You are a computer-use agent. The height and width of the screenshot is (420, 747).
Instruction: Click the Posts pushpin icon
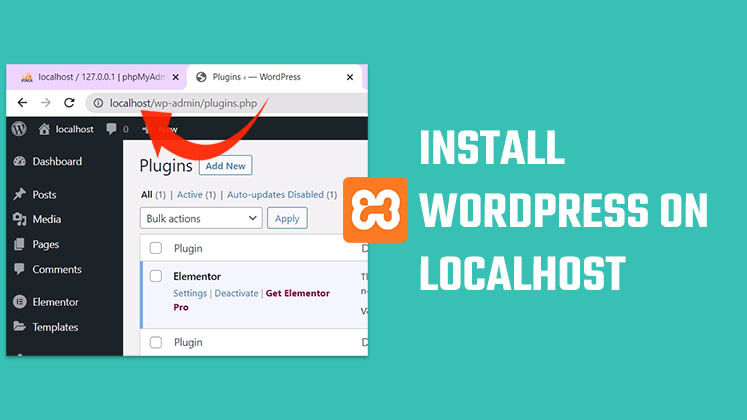[x=20, y=194]
